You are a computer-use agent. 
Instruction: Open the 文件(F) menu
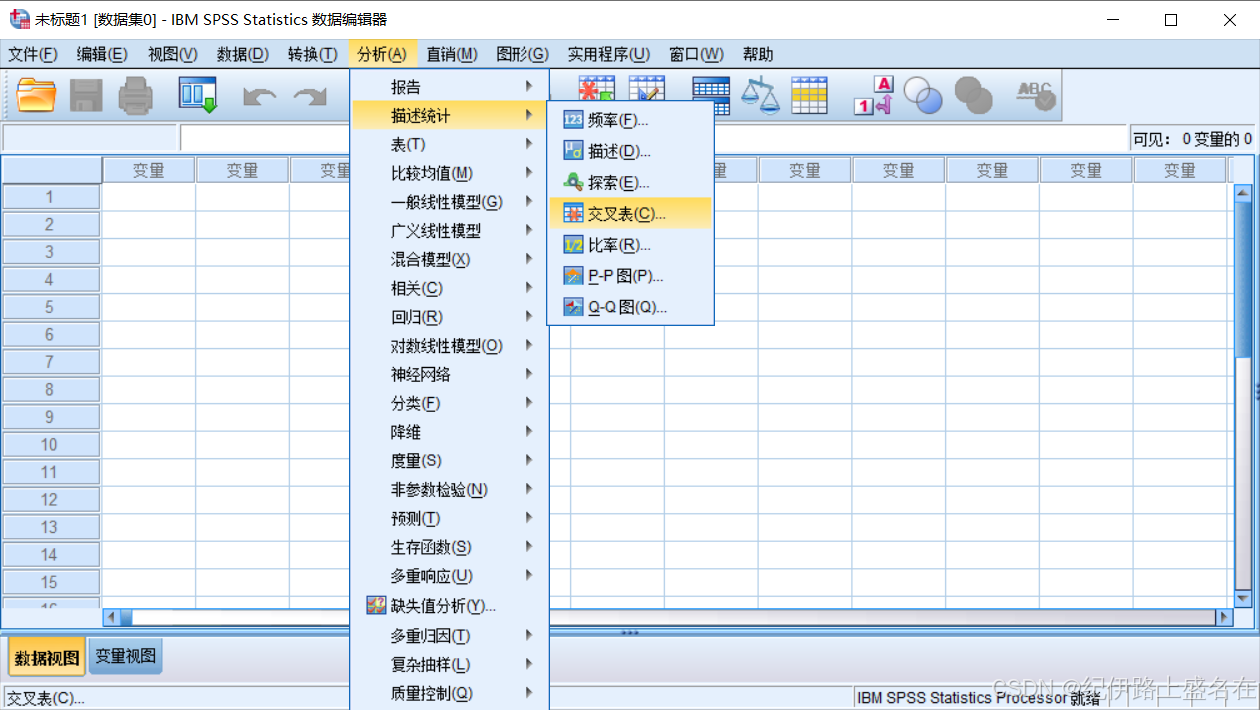tap(33, 54)
